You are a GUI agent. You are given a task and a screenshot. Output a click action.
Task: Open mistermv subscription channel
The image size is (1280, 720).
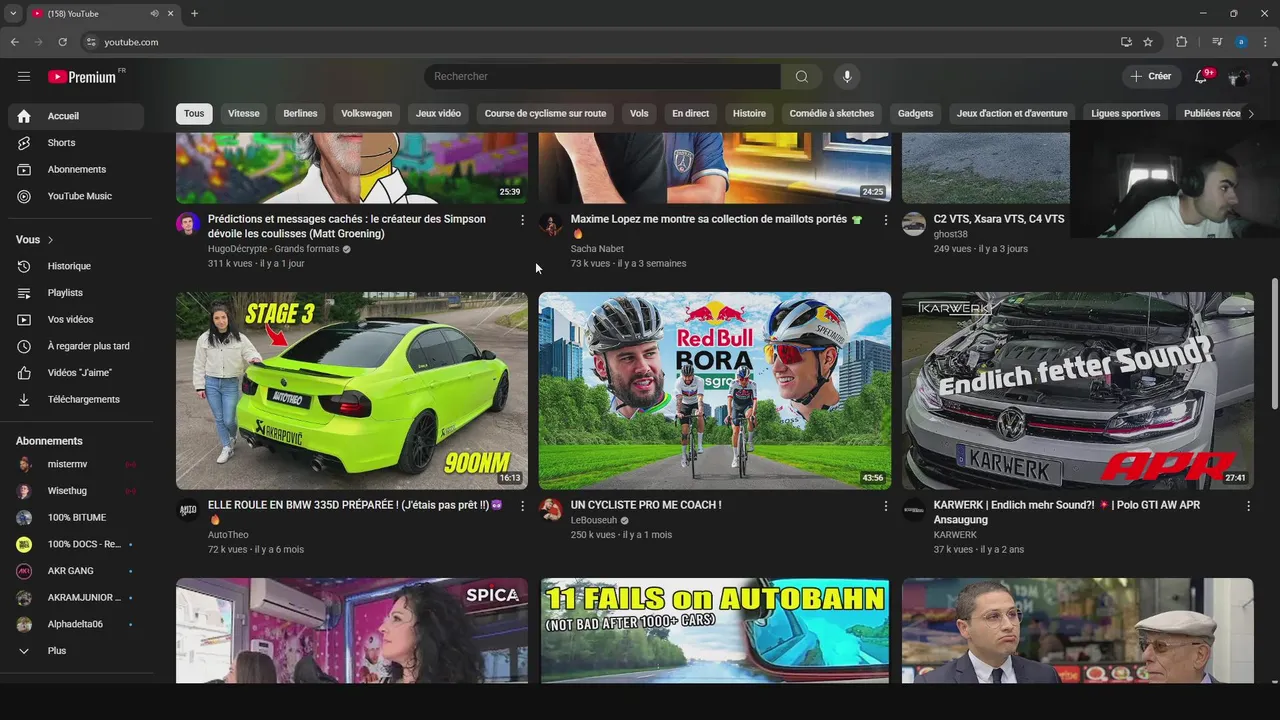tap(76, 464)
